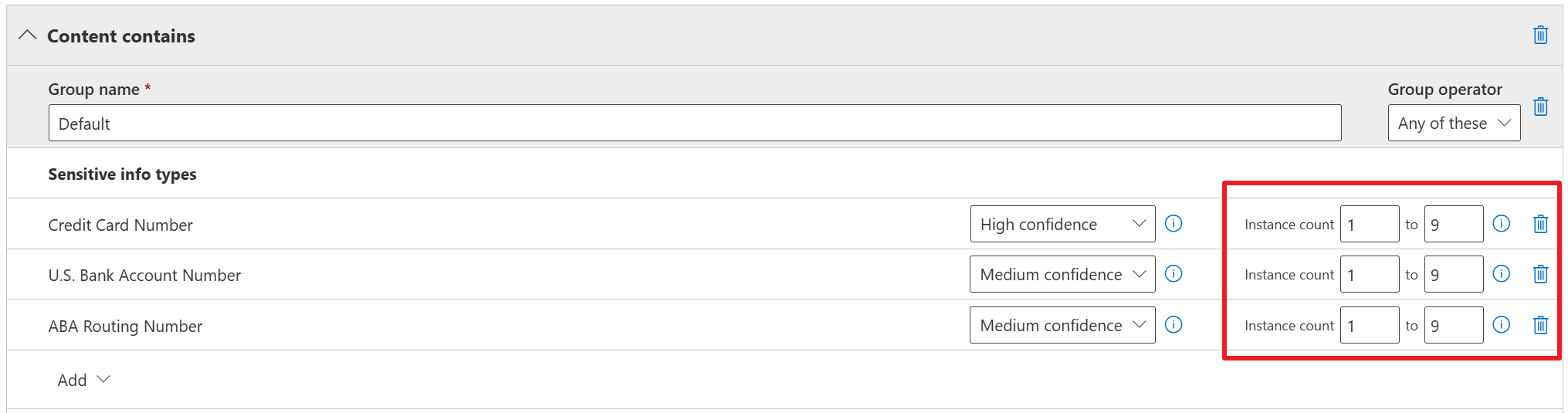
Task: Open the Group operator dropdown
Action: point(1454,124)
